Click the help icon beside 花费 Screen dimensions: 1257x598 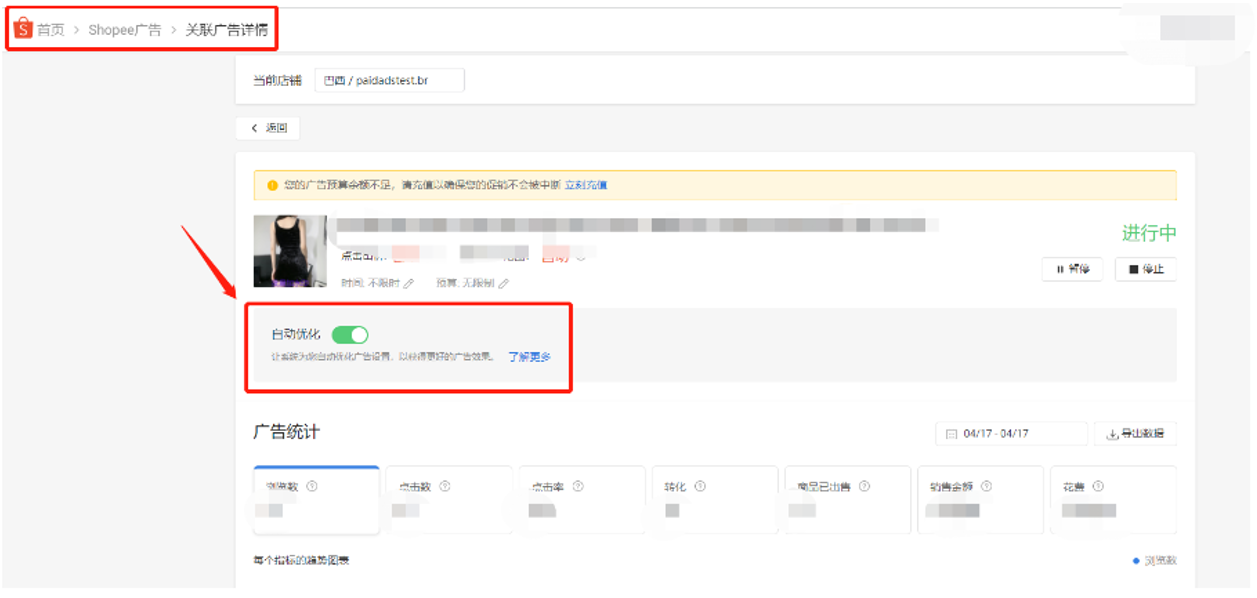pos(1098,487)
